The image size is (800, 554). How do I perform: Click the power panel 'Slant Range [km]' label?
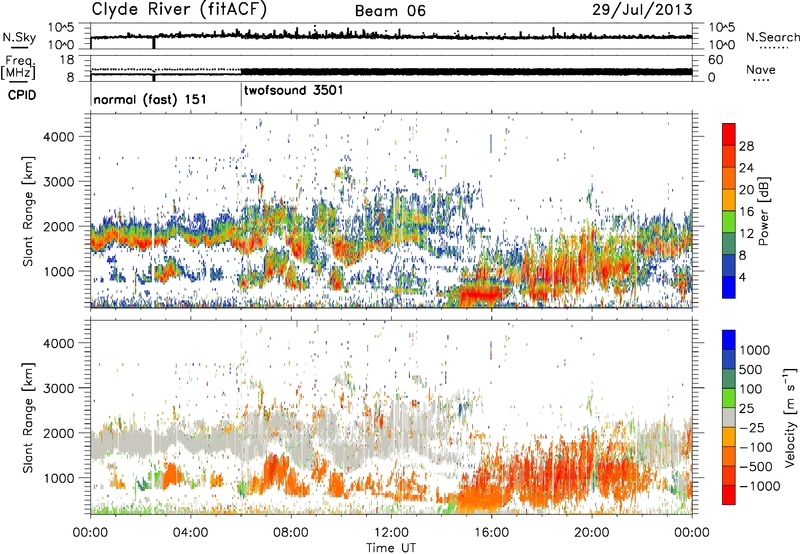pyautogui.click(x=28, y=211)
